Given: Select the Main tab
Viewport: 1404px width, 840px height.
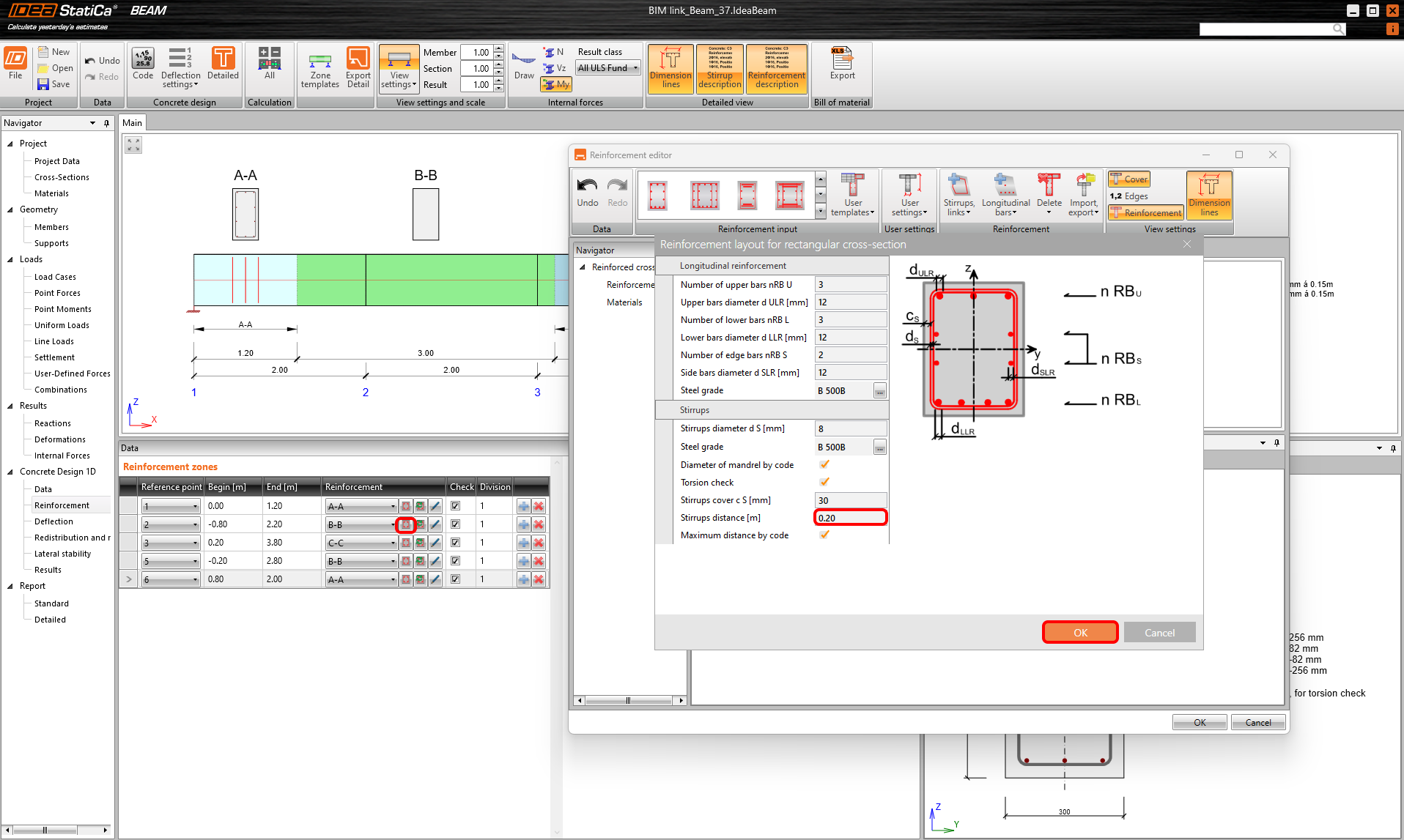Looking at the screenshot, I should (132, 123).
